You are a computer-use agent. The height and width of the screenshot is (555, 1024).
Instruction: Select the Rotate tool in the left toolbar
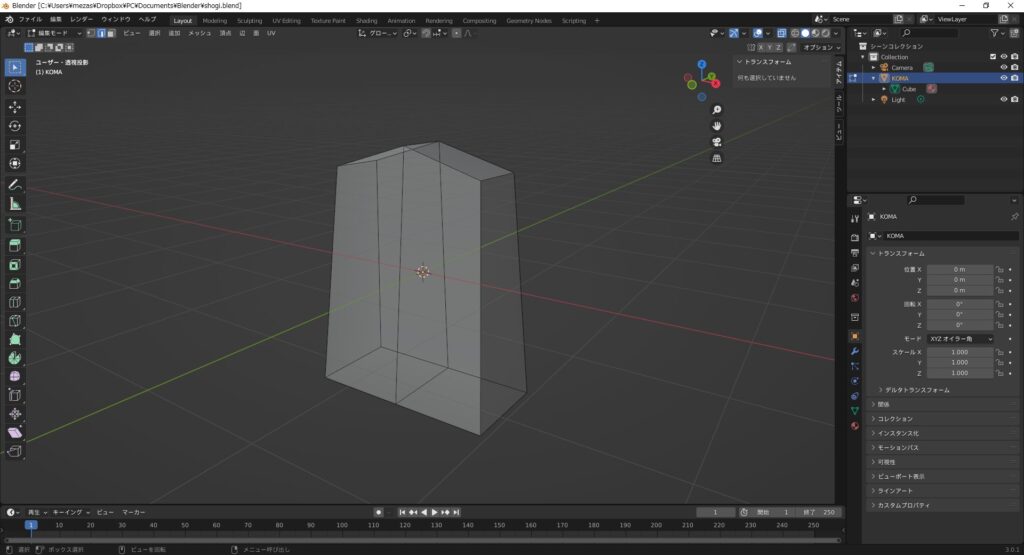(x=15, y=126)
